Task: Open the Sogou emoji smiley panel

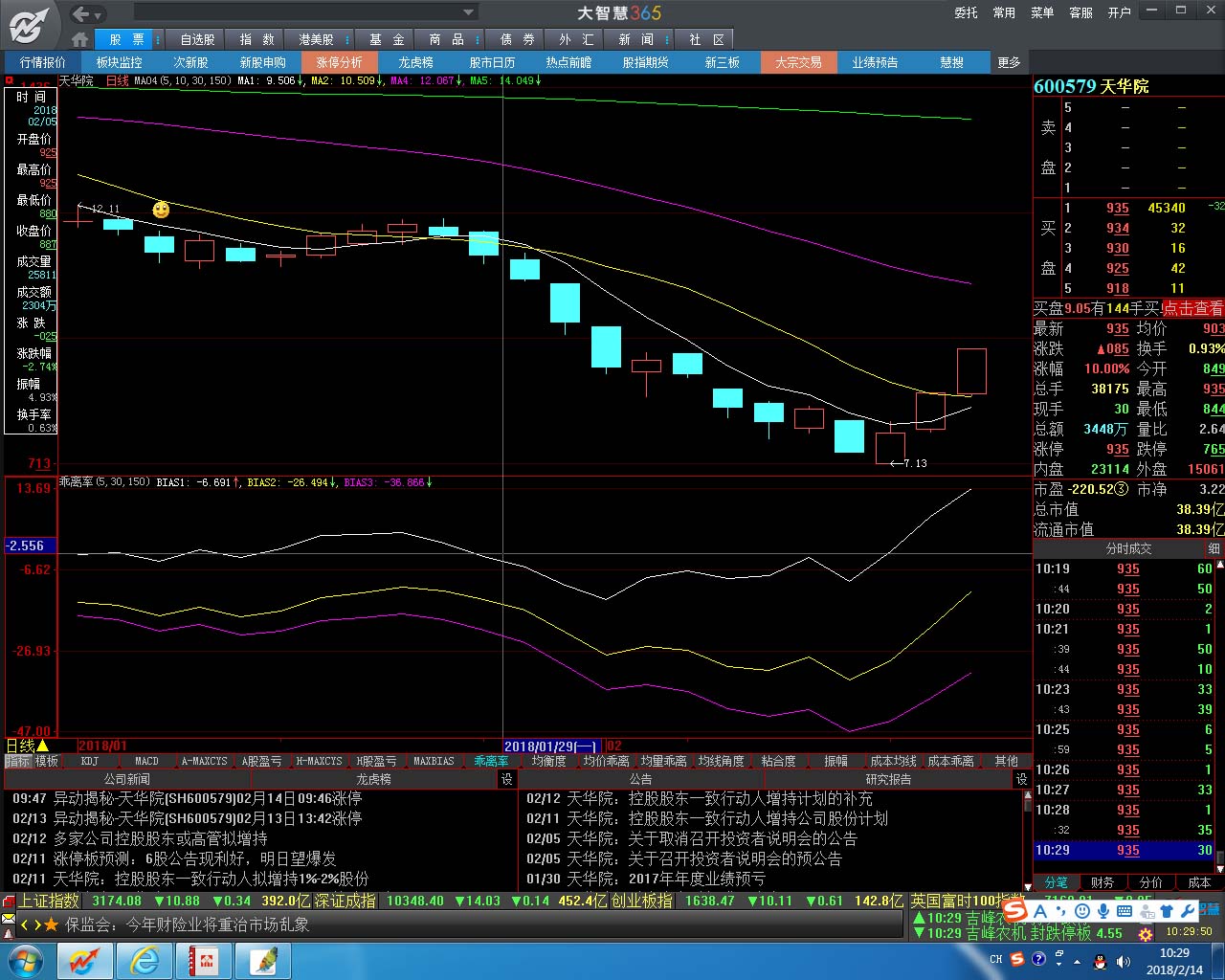Action: pyautogui.click(x=1082, y=911)
